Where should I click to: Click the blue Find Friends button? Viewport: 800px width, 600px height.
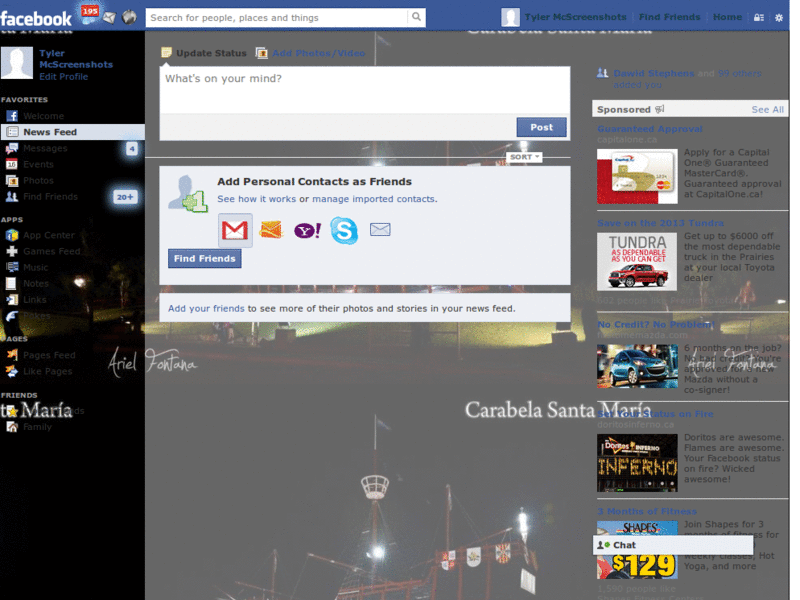pos(205,259)
